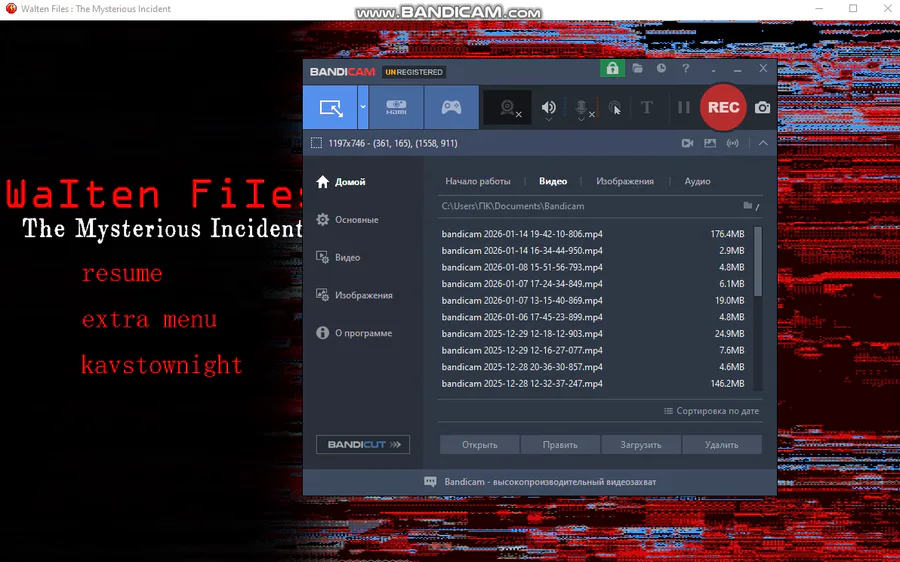Switch to Аудио tab
This screenshot has height=562, width=900.
(697, 181)
